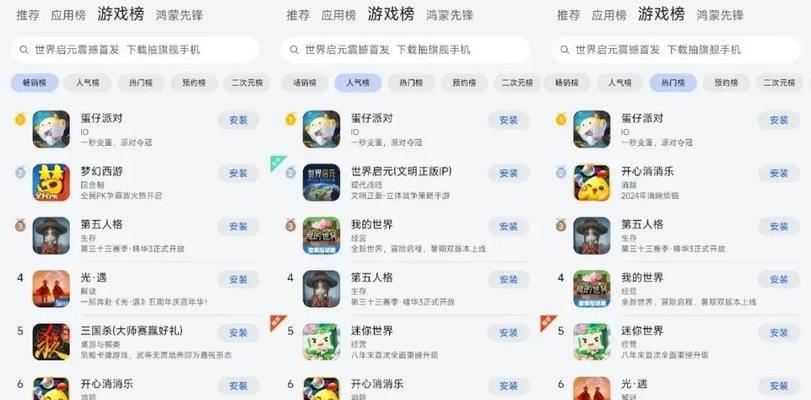Tap the 开心消消乐 icon ranked second
The height and width of the screenshot is (400, 811).
tap(592, 182)
